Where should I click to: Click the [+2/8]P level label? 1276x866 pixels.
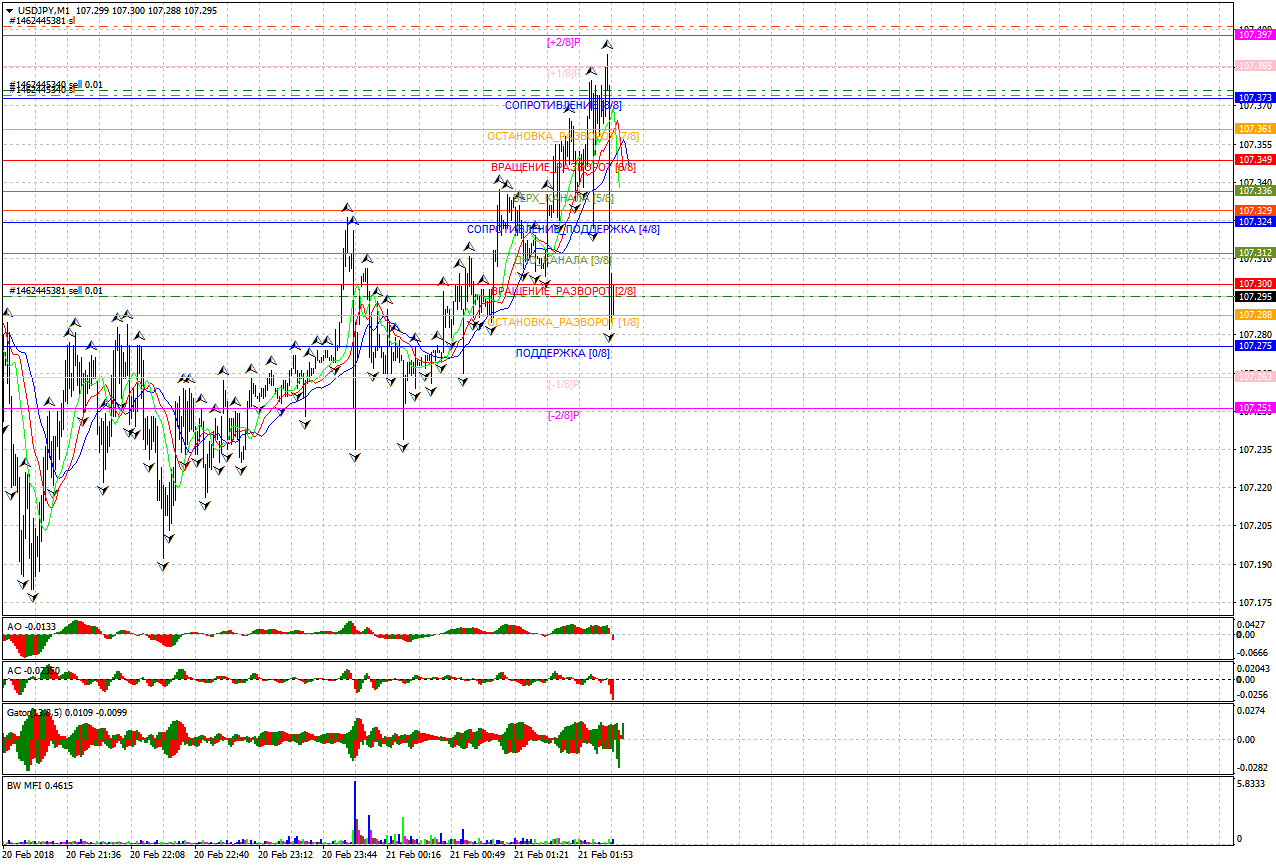pos(564,42)
